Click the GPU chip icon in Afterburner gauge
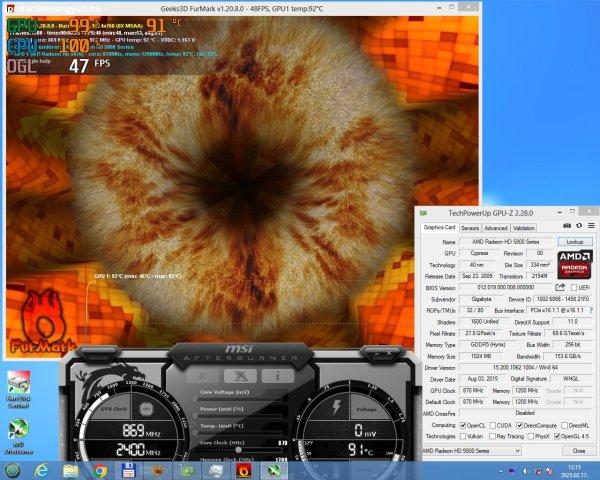The width and height of the screenshot is (600, 480). click(x=147, y=409)
